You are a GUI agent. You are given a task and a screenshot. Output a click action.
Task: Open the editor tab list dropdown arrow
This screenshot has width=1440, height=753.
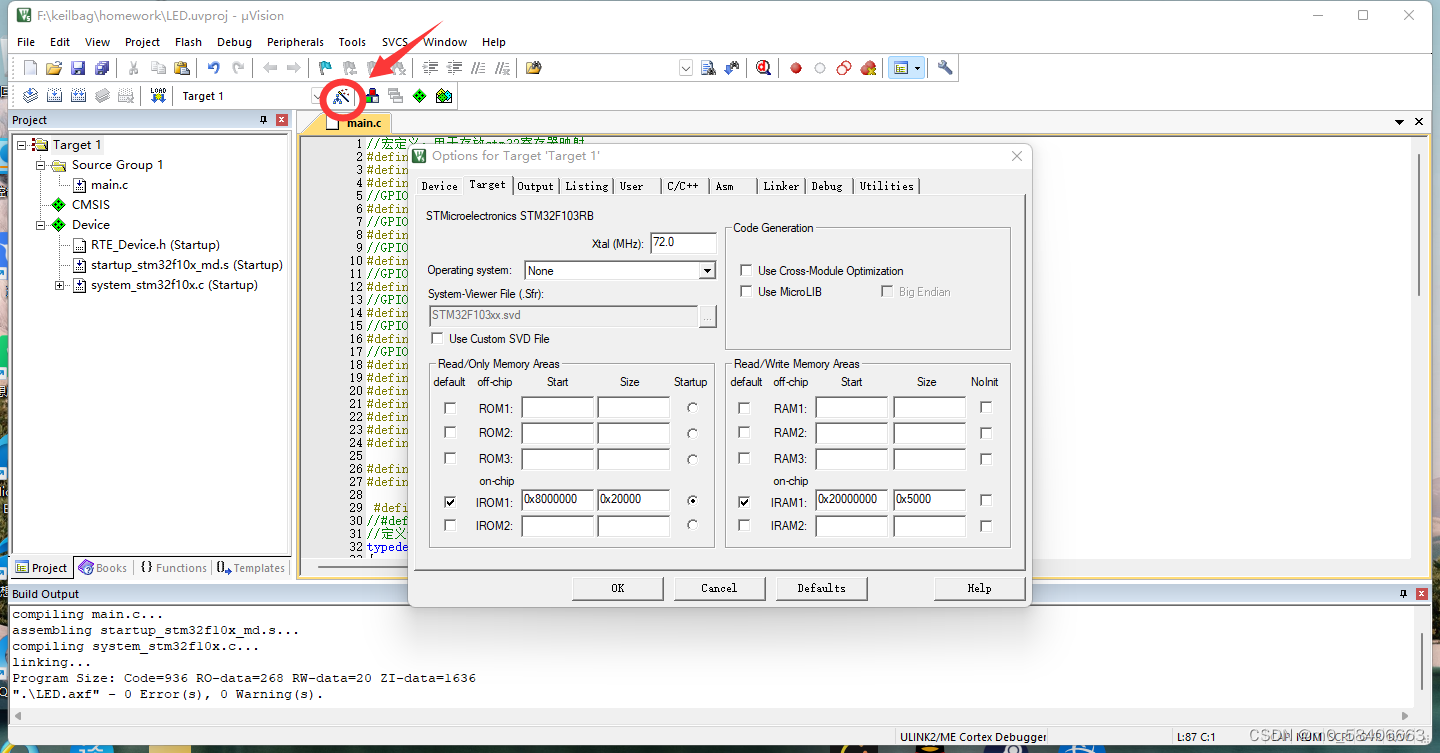pyautogui.click(x=1400, y=122)
